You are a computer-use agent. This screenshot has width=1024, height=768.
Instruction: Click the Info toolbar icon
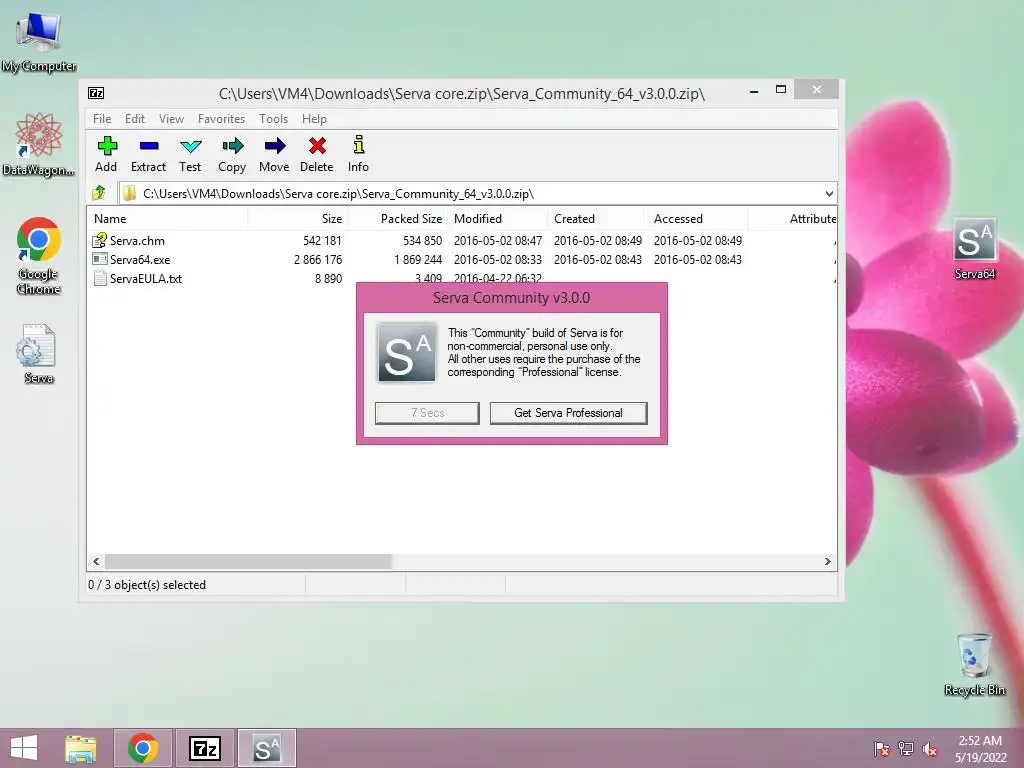point(359,144)
